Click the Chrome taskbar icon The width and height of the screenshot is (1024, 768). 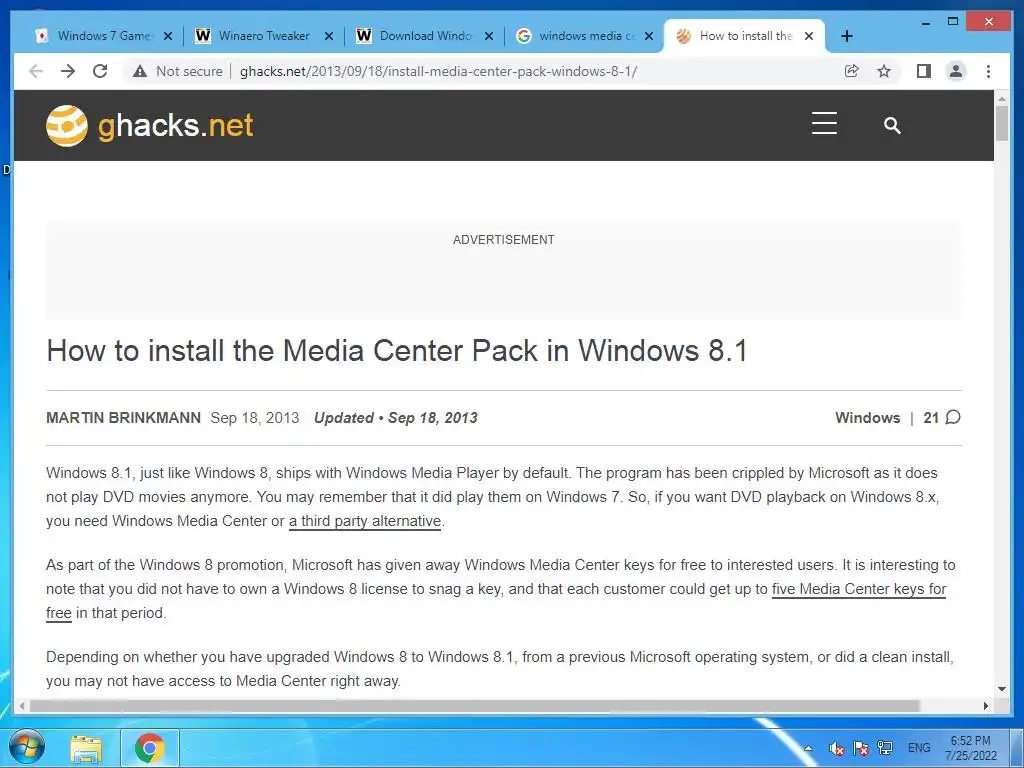coord(150,748)
